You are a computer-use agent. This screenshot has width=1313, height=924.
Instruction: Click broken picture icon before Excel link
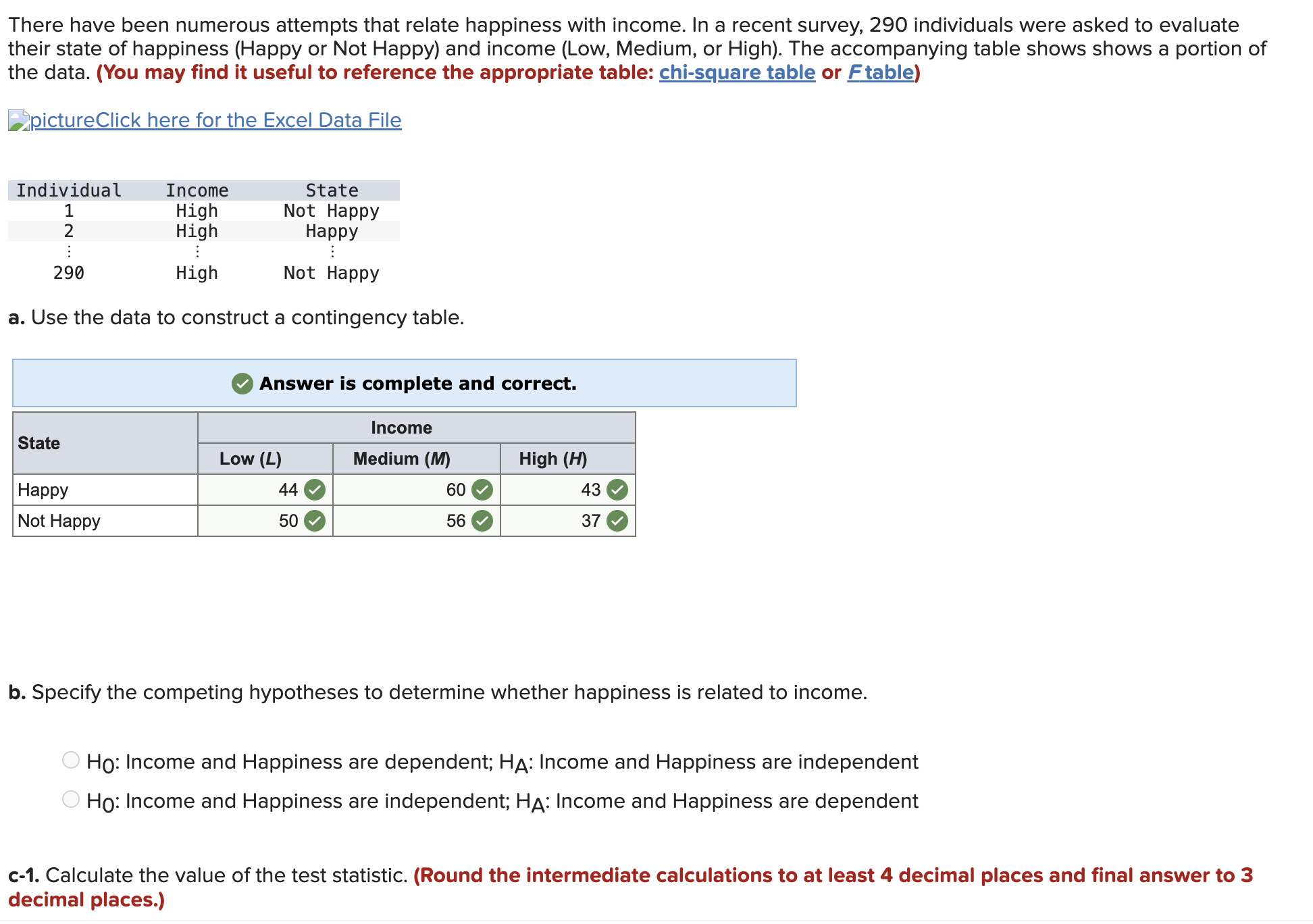(x=18, y=120)
